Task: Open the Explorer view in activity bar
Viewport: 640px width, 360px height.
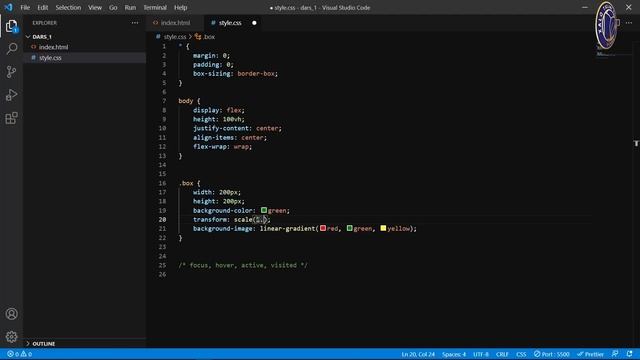Action: [11, 27]
